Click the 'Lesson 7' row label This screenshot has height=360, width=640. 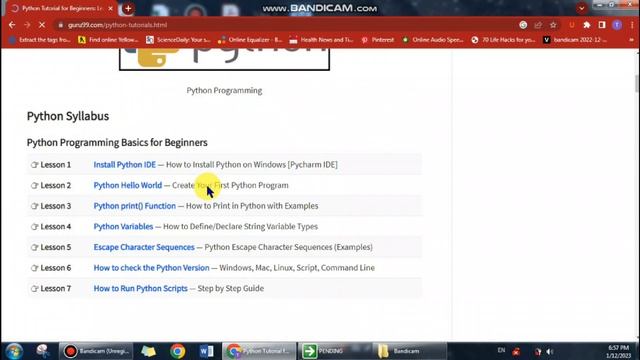[56, 288]
